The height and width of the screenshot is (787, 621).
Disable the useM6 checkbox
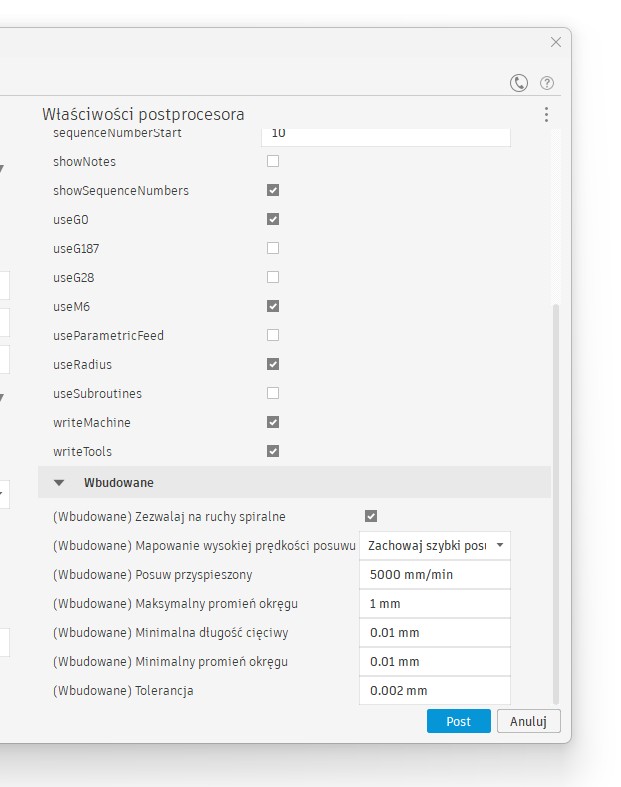(x=273, y=306)
